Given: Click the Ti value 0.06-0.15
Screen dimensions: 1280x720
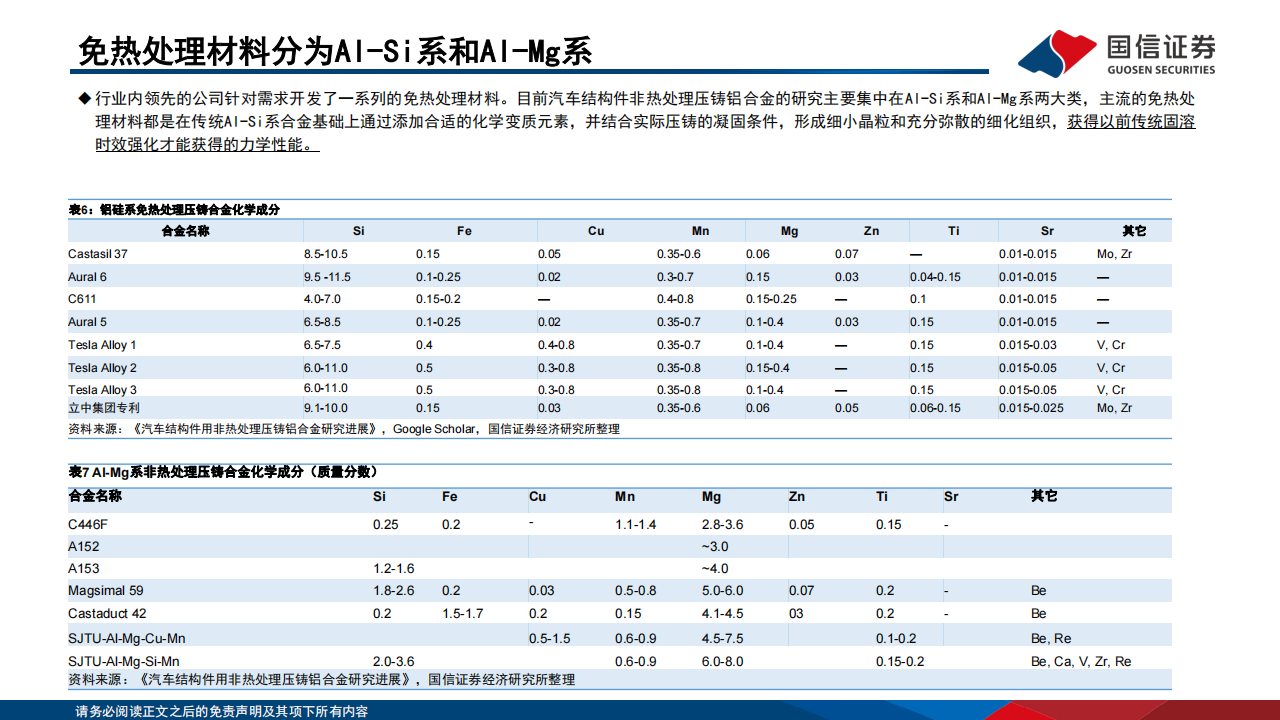Looking at the screenshot, I should pyautogui.click(x=935, y=408).
